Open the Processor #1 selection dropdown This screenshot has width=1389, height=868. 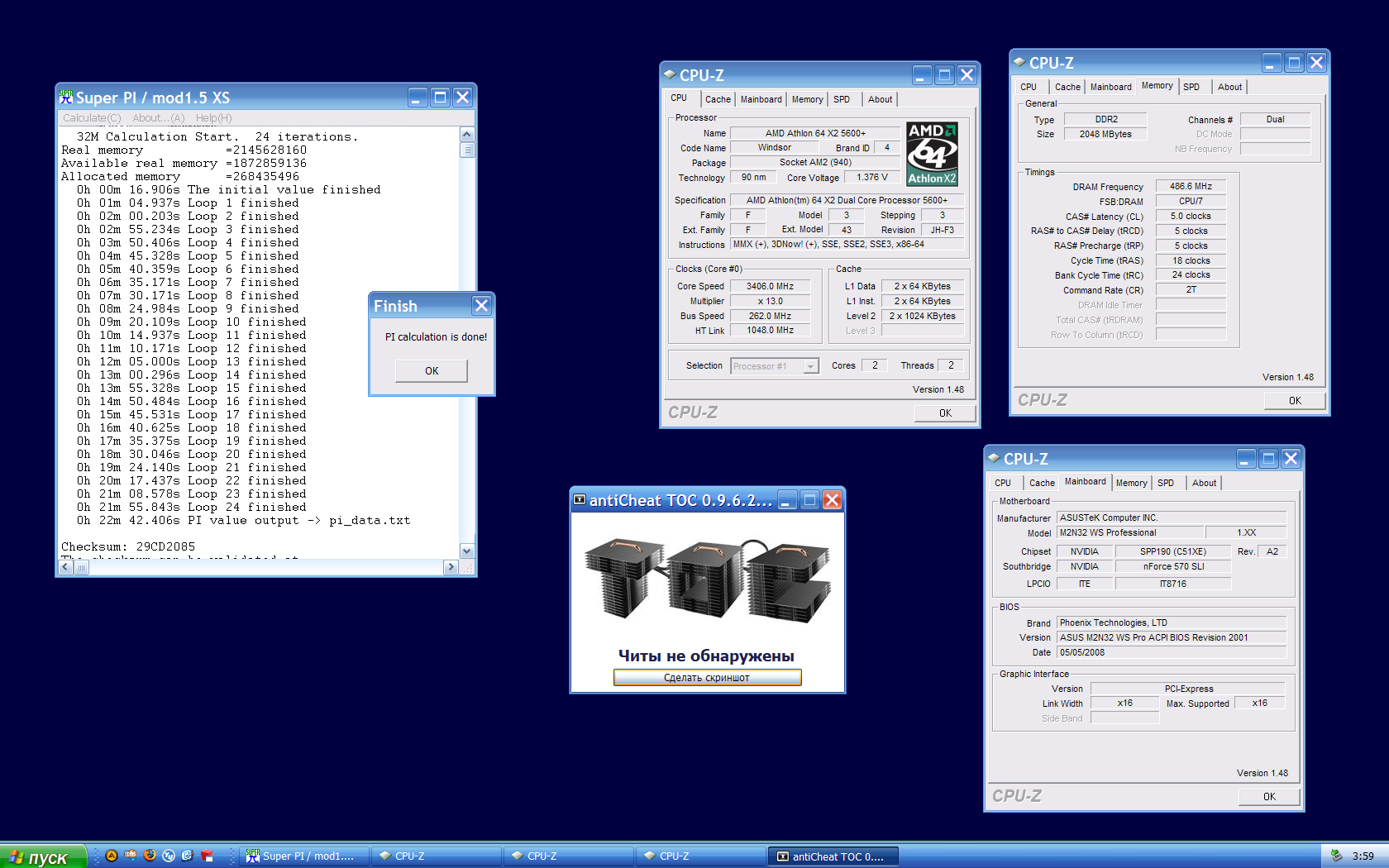[x=775, y=365]
